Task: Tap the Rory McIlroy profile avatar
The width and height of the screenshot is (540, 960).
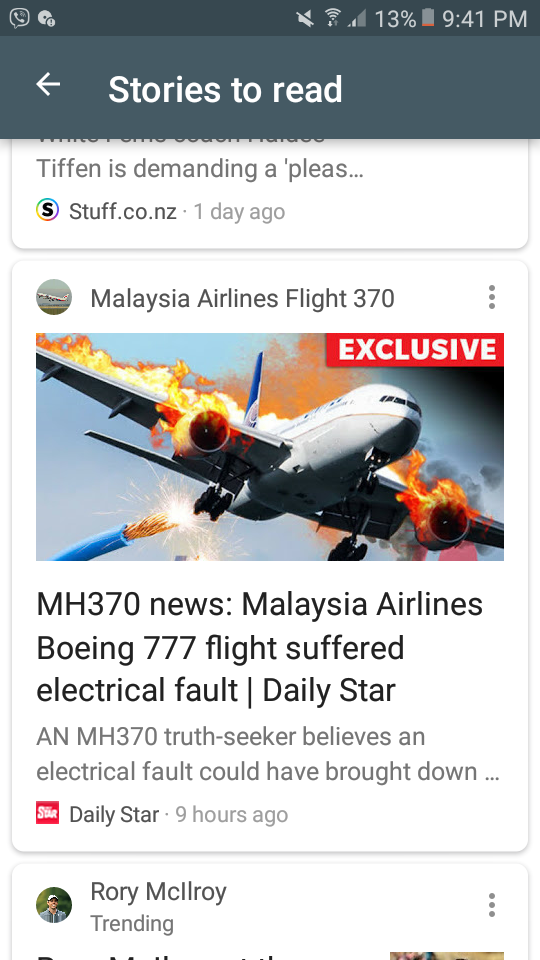Action: point(54,904)
